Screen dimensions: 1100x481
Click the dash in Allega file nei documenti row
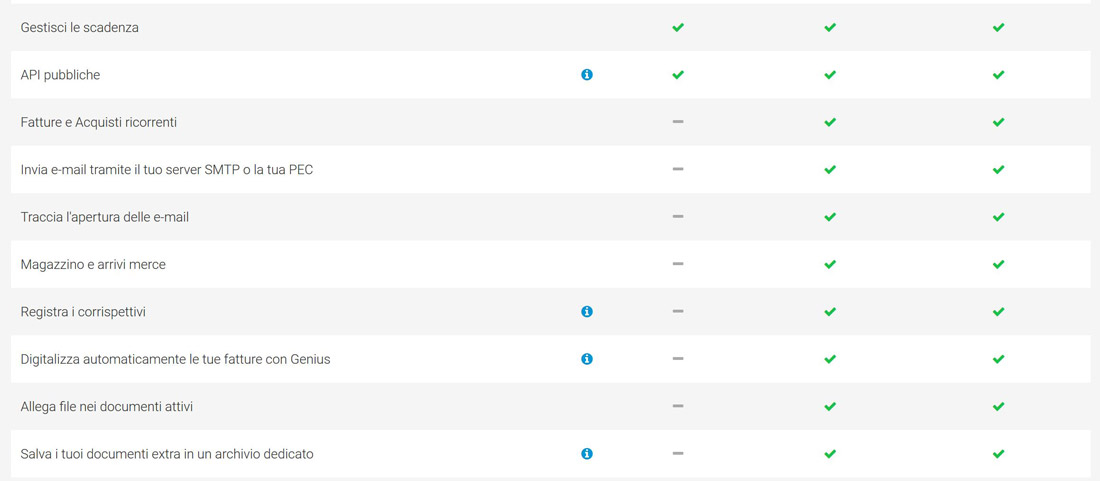tap(678, 406)
